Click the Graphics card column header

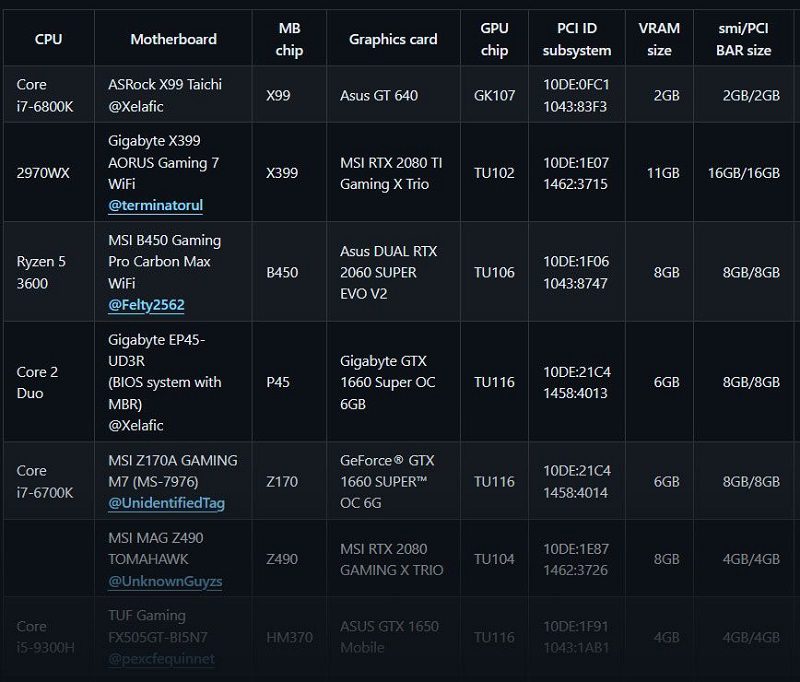point(393,39)
